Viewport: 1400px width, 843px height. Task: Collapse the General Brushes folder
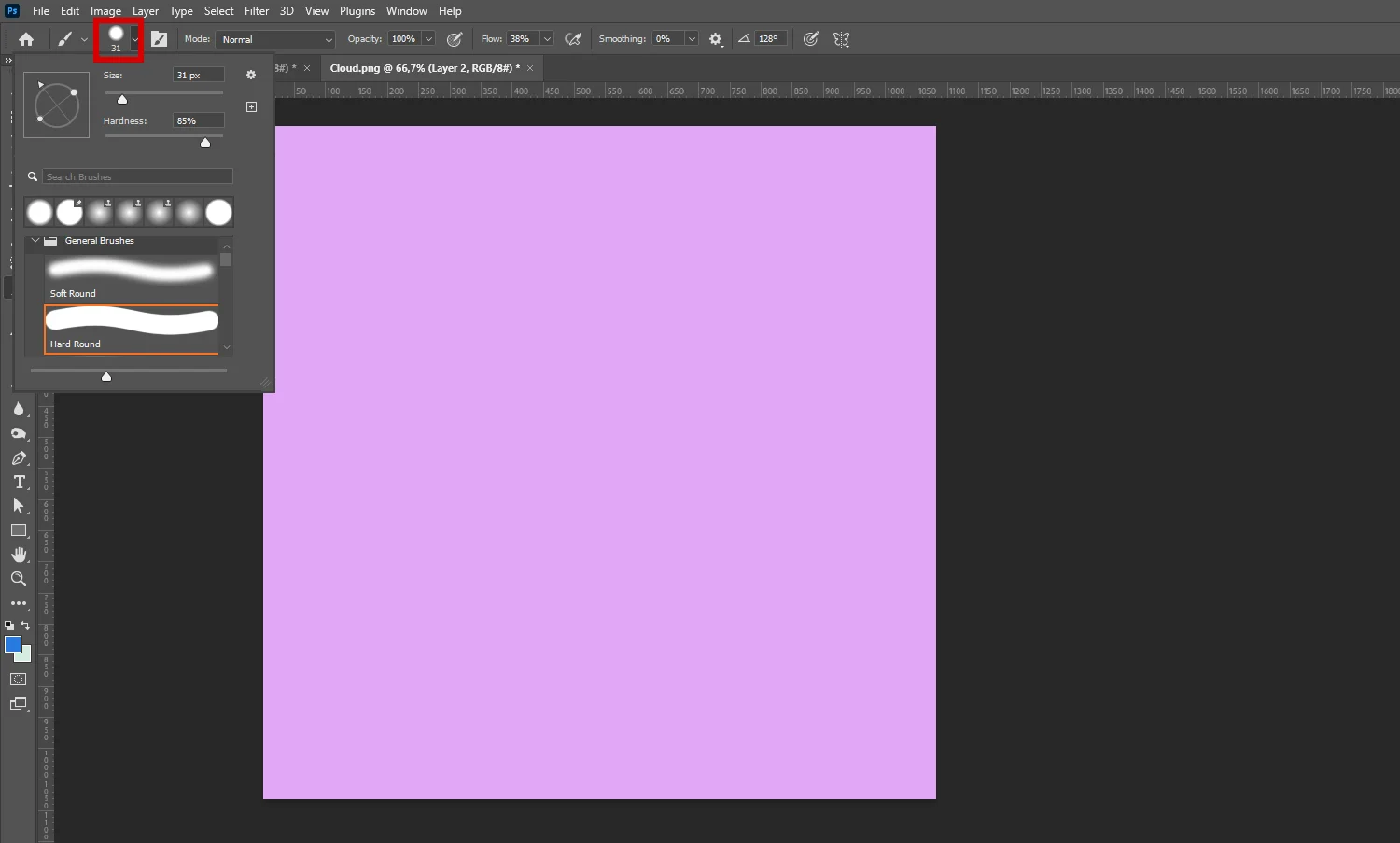[x=35, y=241]
